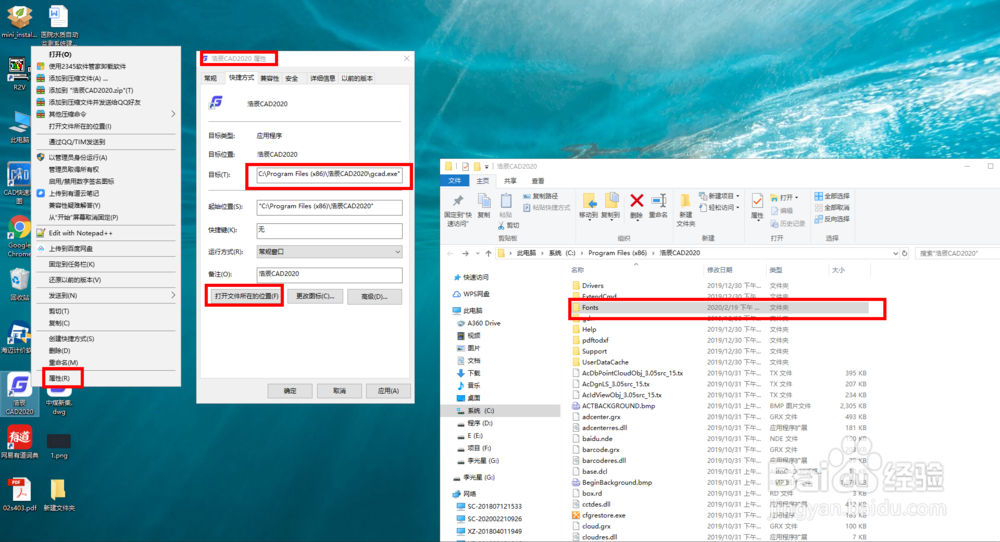Switch to 详细信息 tab in Properties dialog
Screen dimensions: 1000x542
322,78
